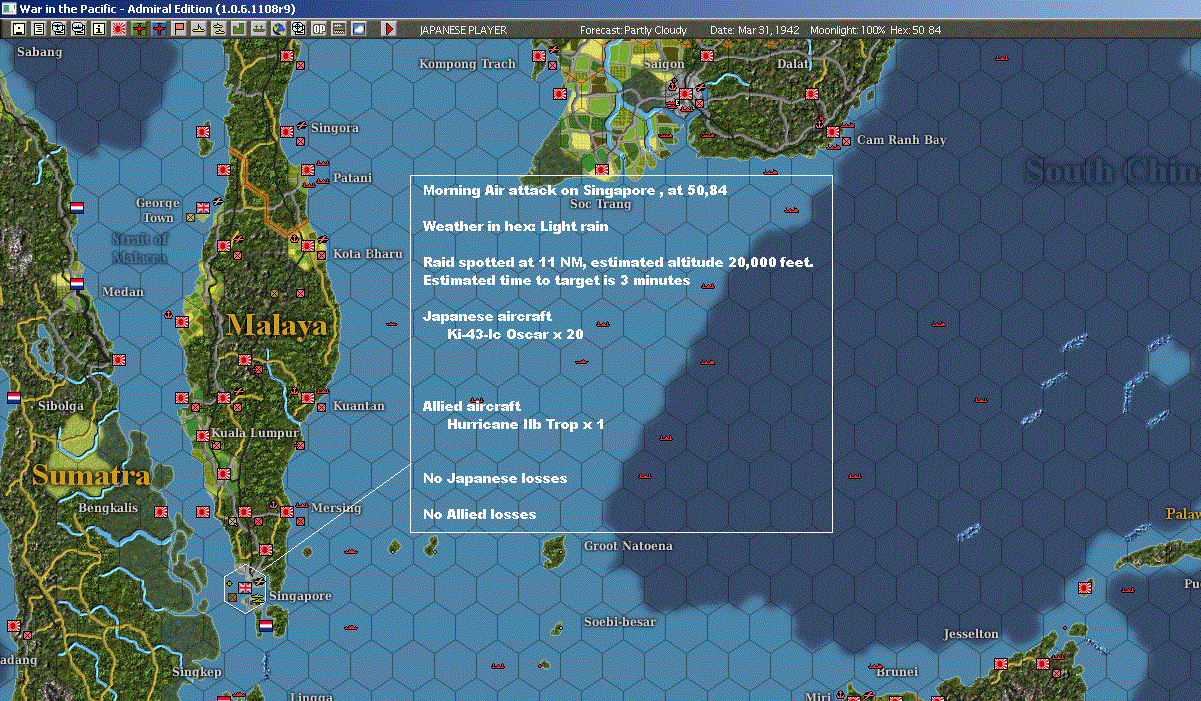Click the green base silhouette toolbar icon
The image size is (1201, 701).
tap(239, 29)
